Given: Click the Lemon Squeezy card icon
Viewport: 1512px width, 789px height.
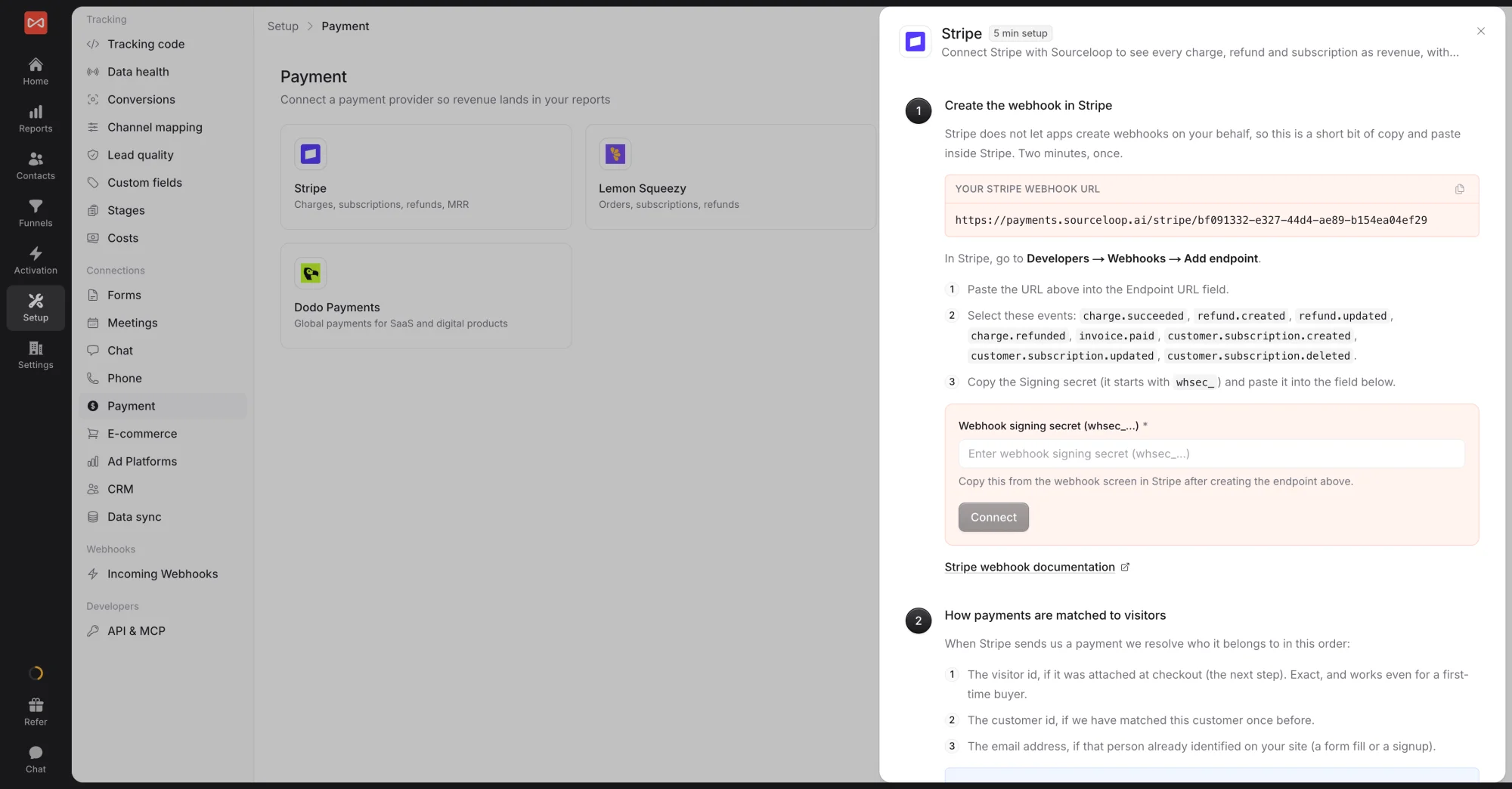Looking at the screenshot, I should (x=615, y=154).
